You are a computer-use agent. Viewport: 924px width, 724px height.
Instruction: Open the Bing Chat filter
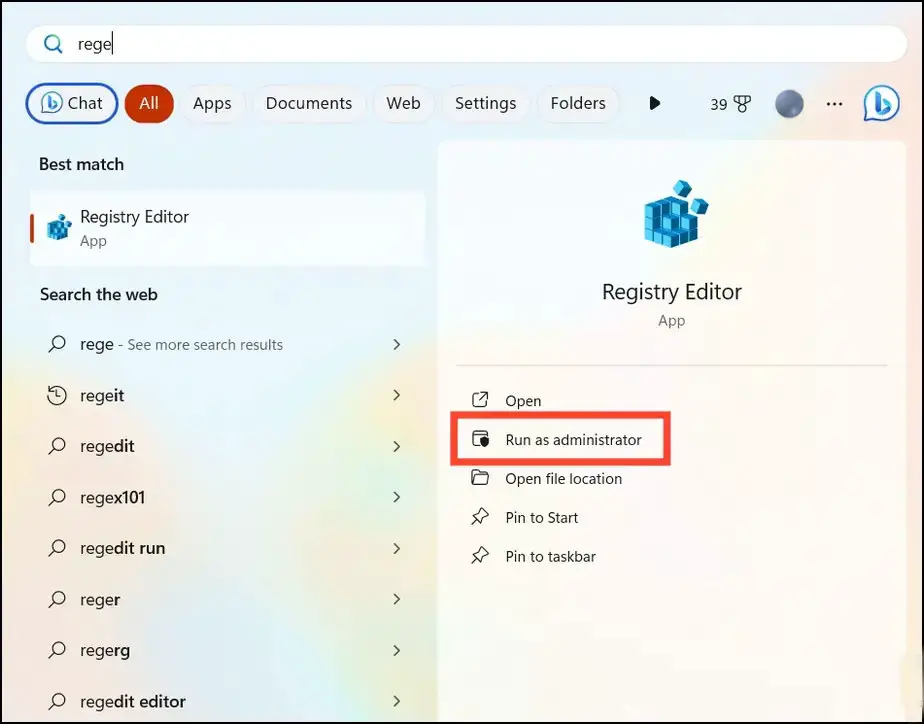[72, 104]
